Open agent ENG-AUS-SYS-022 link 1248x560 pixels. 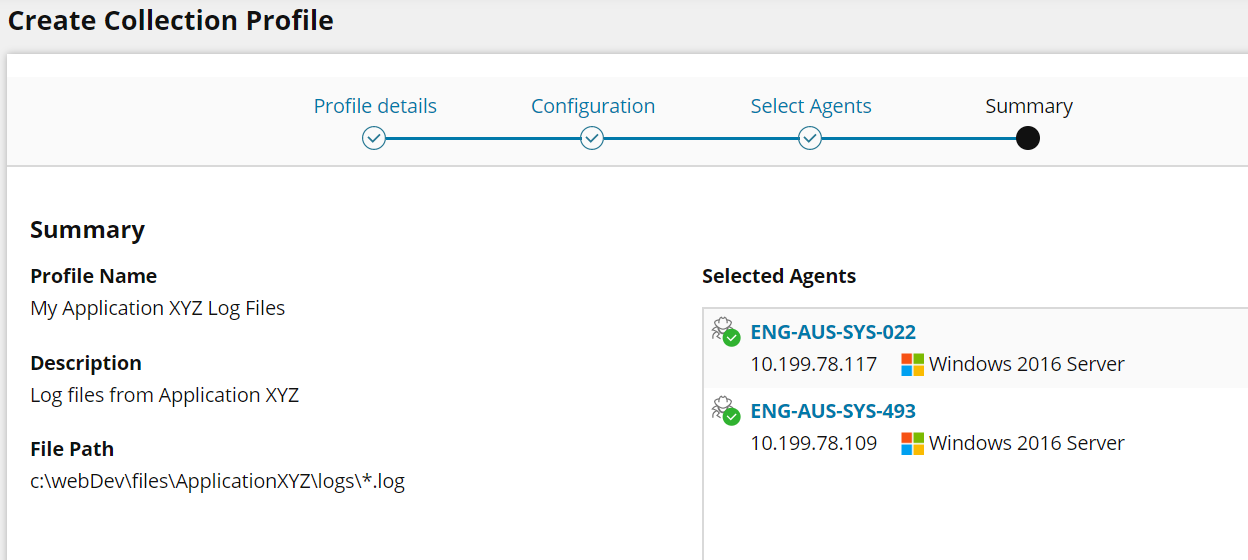click(x=833, y=332)
